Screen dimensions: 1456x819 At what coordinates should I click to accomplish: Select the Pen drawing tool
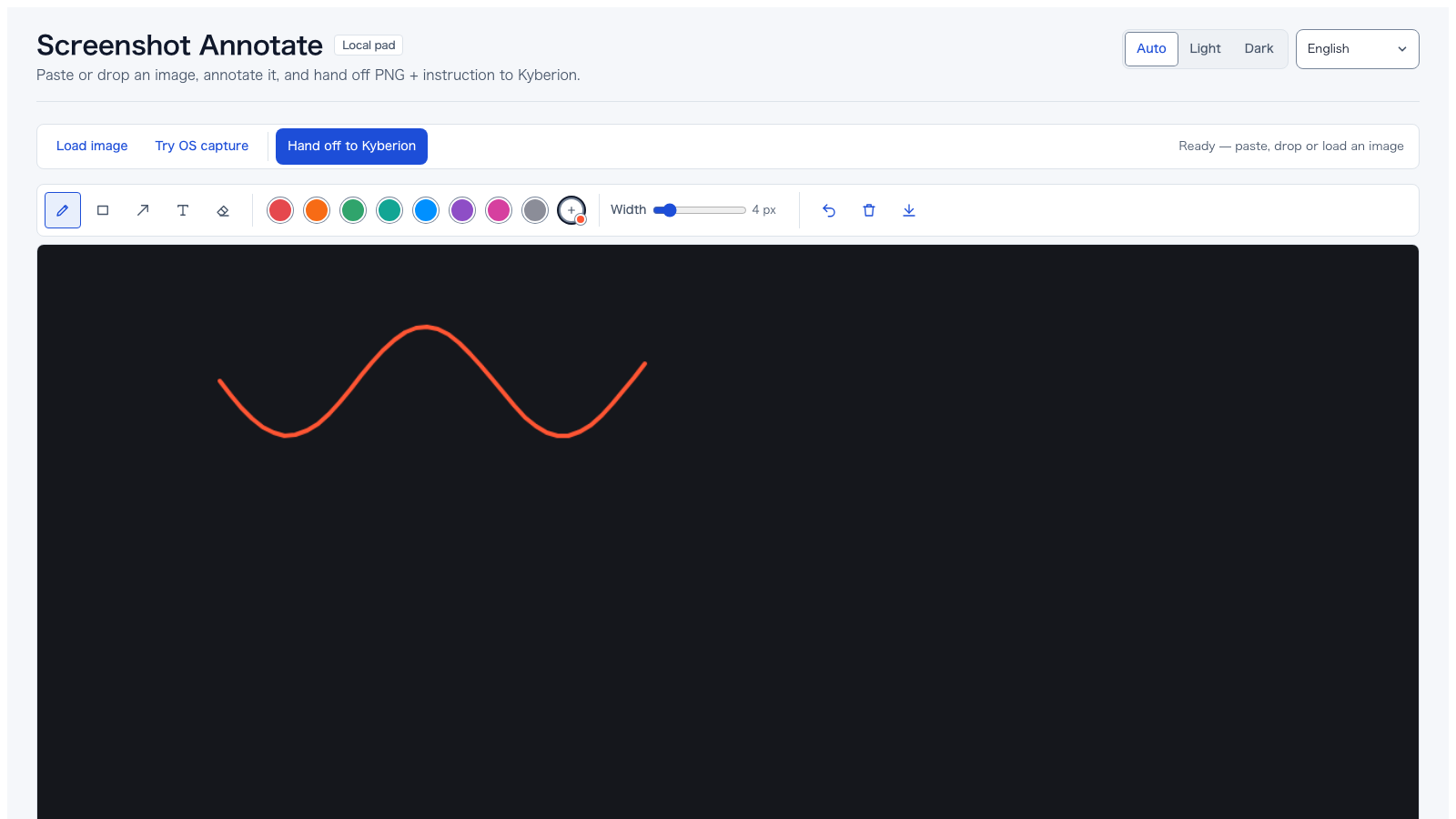[x=63, y=210]
